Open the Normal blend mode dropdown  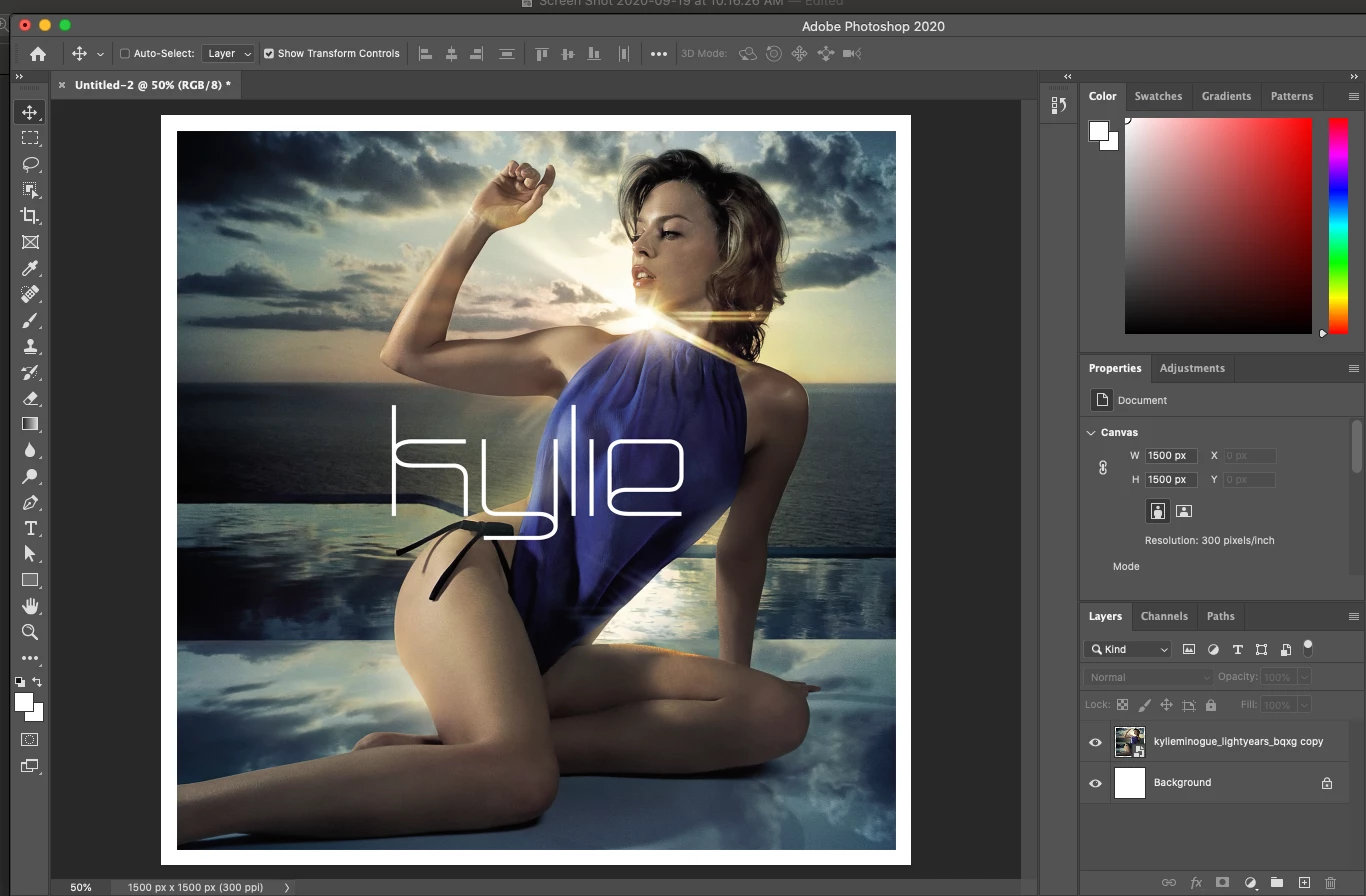[1148, 677]
